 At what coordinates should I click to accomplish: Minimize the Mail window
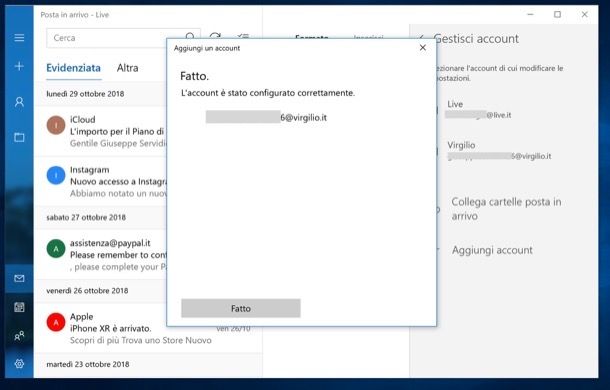click(x=530, y=14)
